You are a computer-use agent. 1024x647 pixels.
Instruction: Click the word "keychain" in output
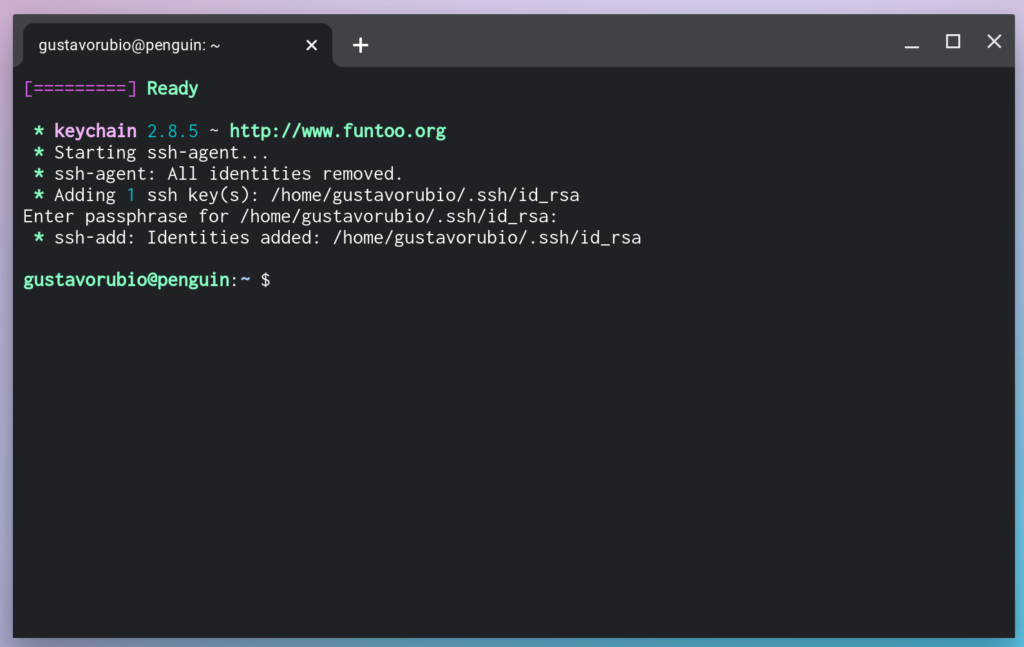click(95, 131)
